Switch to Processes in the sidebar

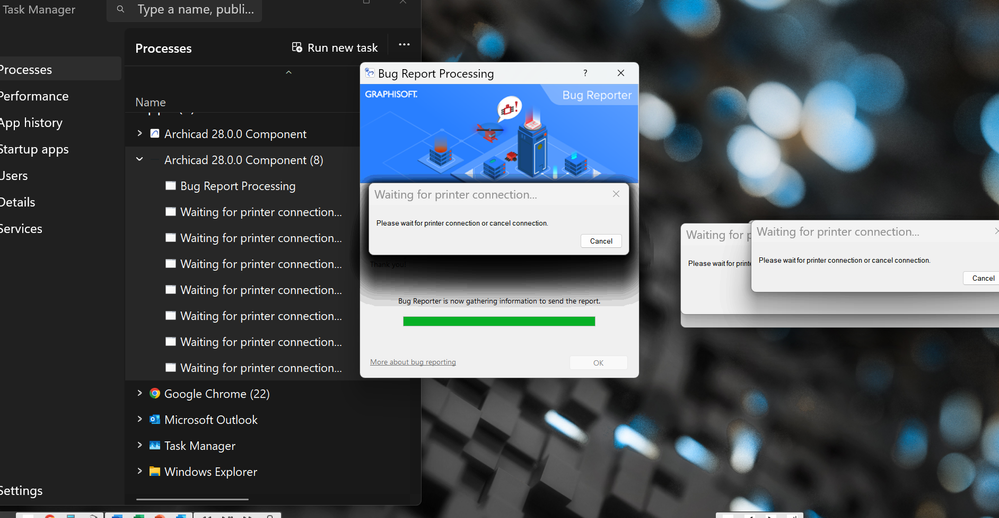59,69
